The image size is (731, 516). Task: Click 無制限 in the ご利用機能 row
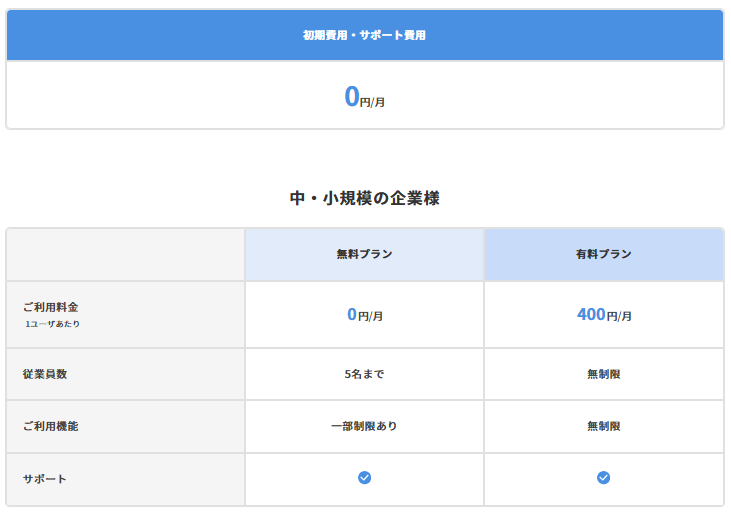click(x=603, y=426)
